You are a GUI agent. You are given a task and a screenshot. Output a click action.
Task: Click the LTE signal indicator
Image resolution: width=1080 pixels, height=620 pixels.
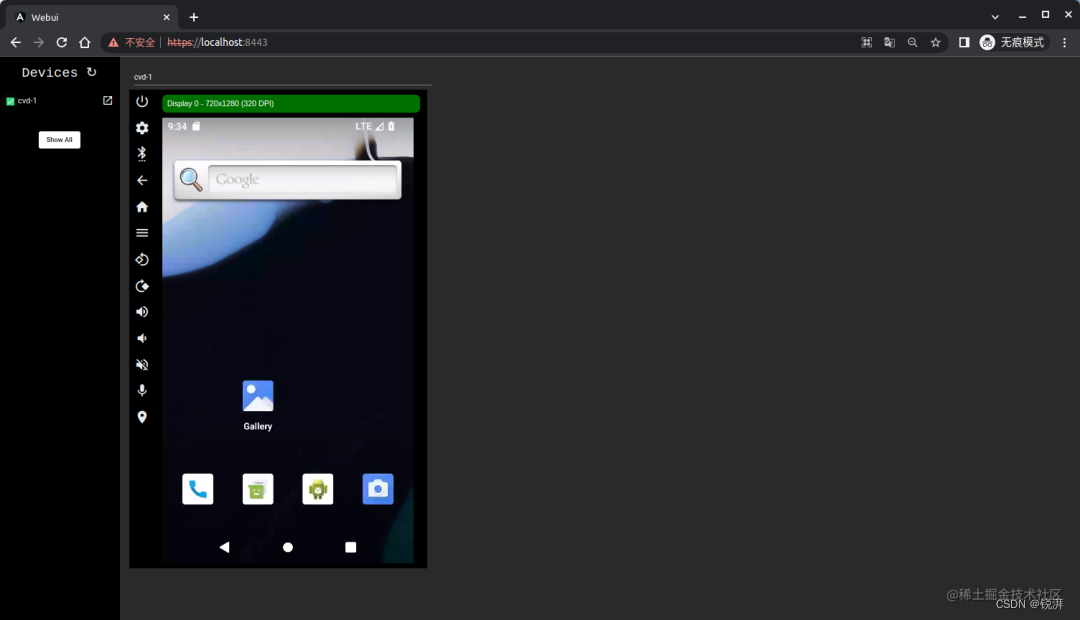pos(363,126)
